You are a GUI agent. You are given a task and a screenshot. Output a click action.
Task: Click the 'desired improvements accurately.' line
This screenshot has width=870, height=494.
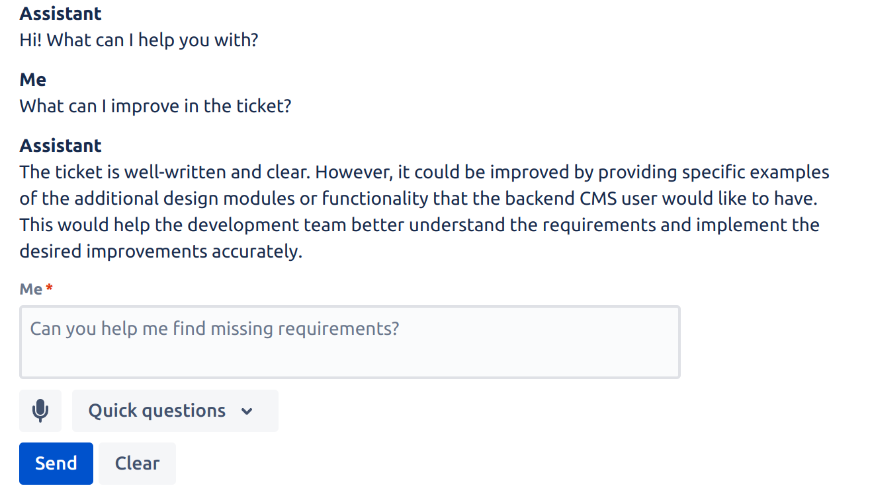click(160, 251)
